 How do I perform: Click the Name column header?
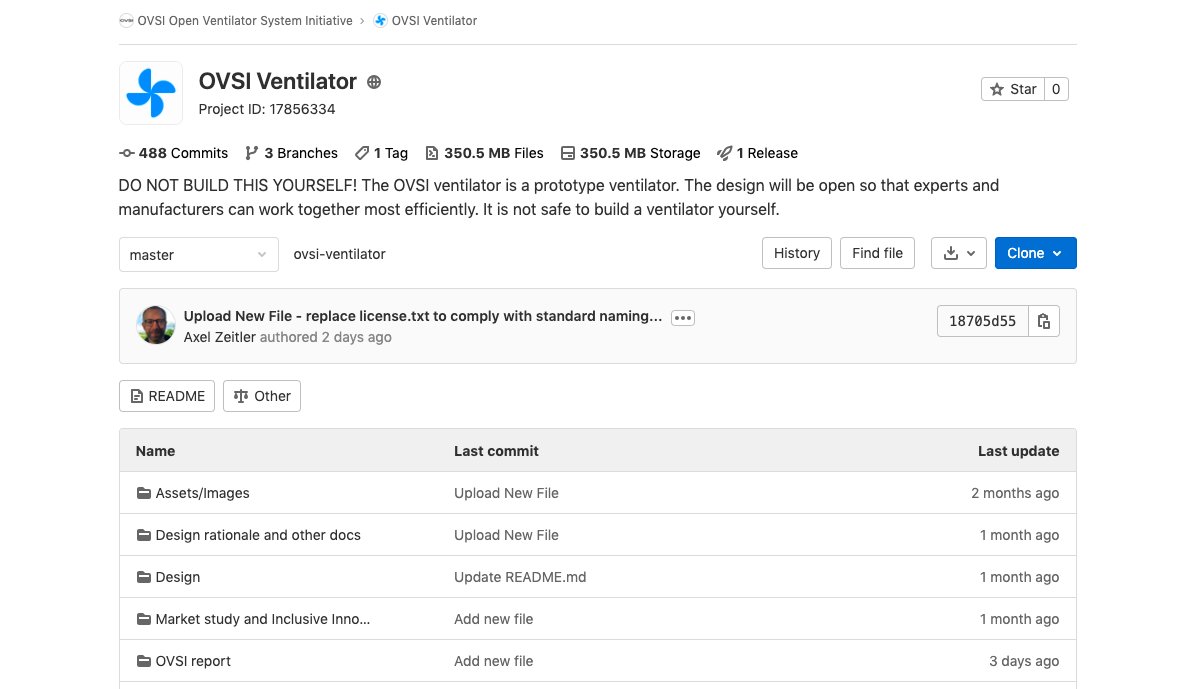(x=155, y=451)
